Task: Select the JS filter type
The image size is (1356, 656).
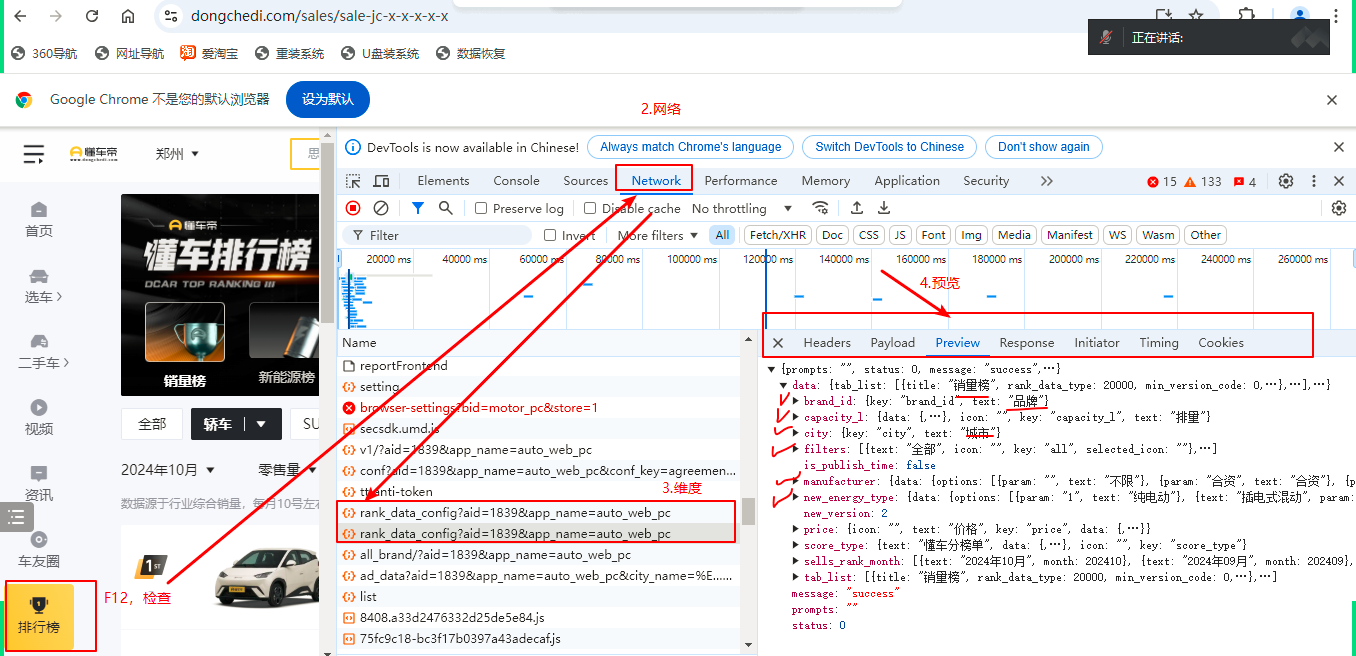Action: pos(900,235)
